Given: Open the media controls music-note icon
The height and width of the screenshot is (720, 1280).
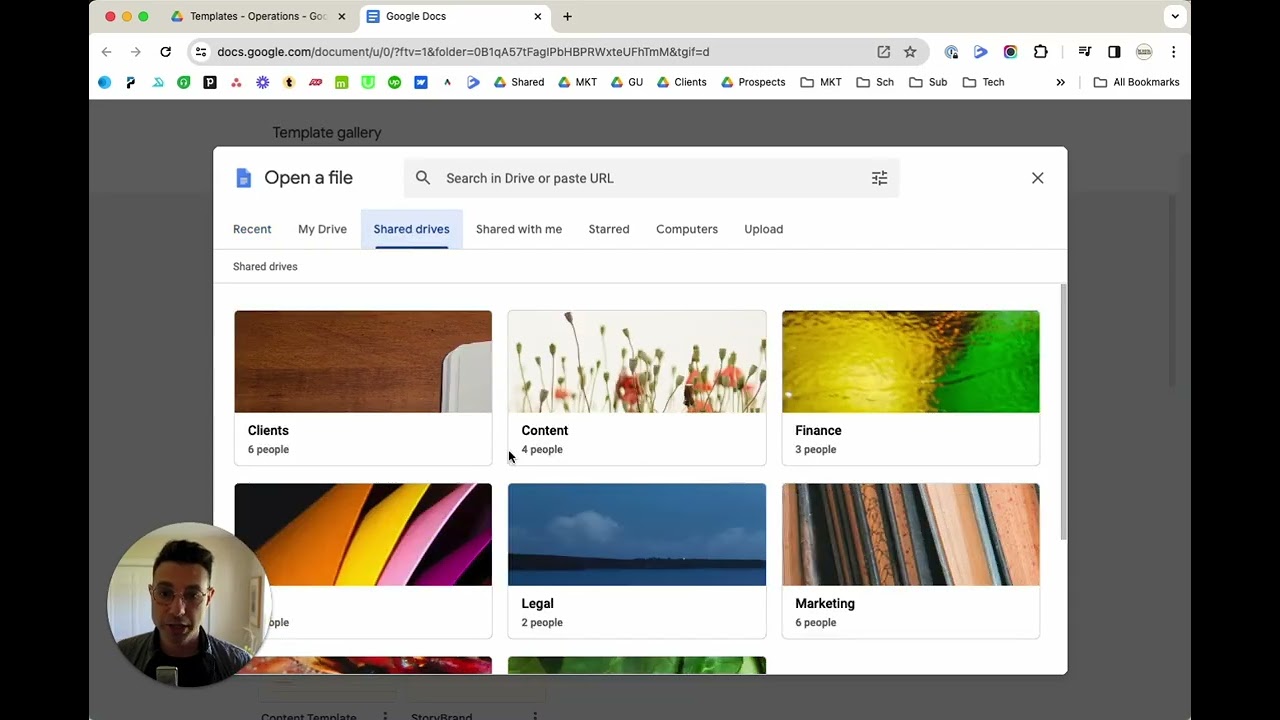Looking at the screenshot, I should (x=1085, y=52).
